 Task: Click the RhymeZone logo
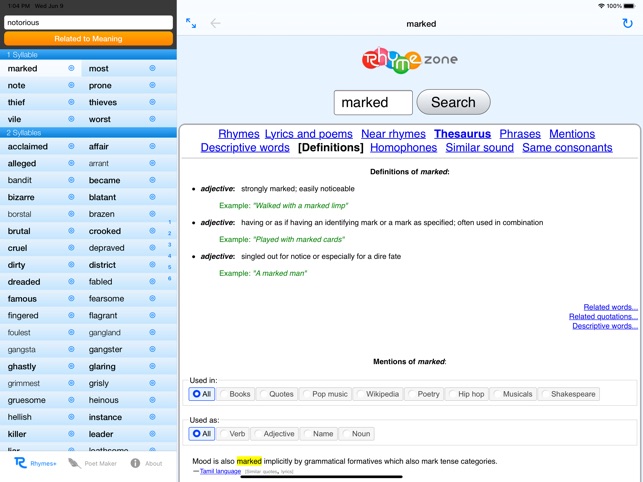409,60
